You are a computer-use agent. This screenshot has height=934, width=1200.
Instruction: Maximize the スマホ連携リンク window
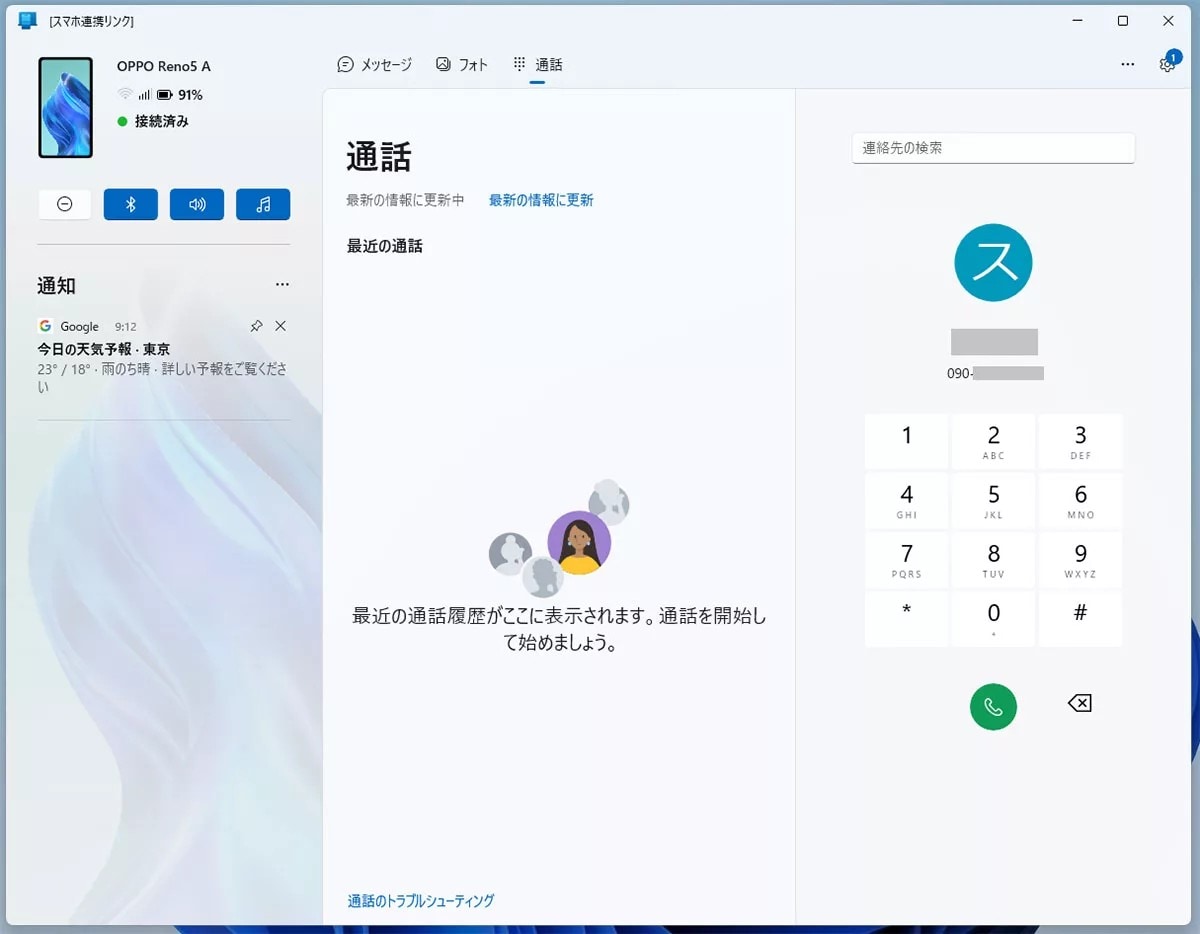pos(1123,21)
